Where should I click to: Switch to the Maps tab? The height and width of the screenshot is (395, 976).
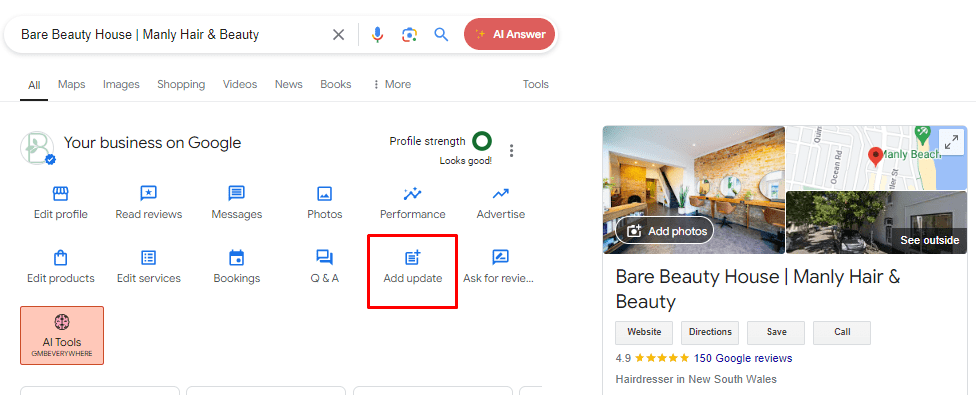72,85
